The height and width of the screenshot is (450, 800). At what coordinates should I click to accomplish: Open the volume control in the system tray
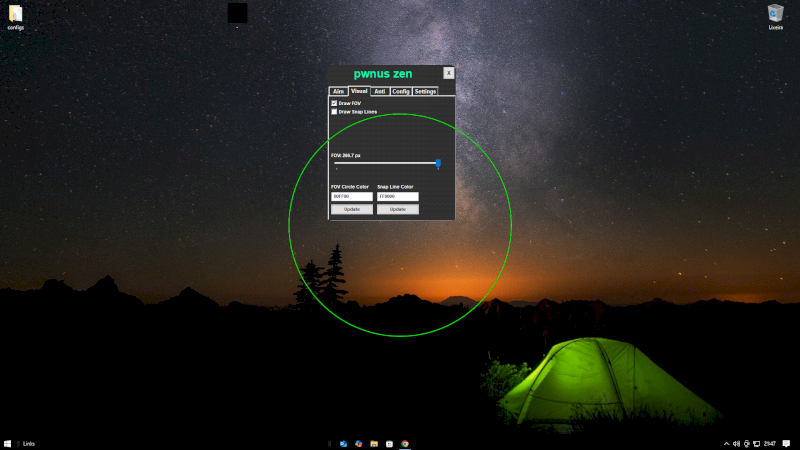[x=736, y=443]
